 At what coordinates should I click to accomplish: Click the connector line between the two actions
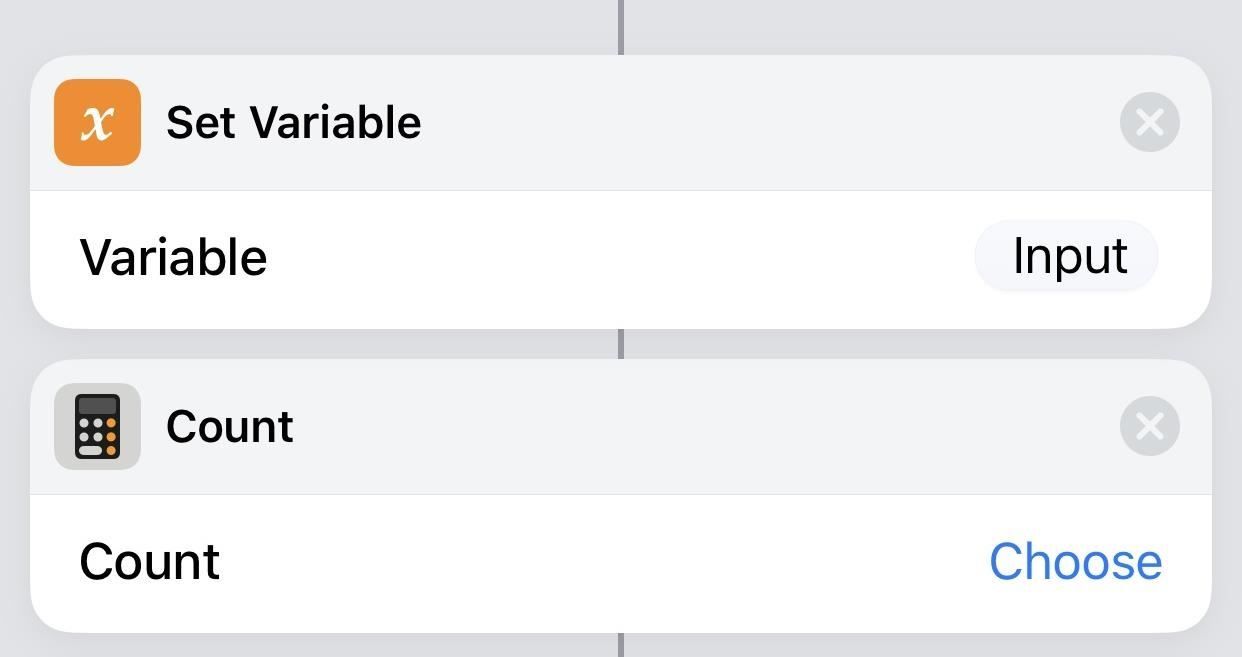tap(620, 344)
